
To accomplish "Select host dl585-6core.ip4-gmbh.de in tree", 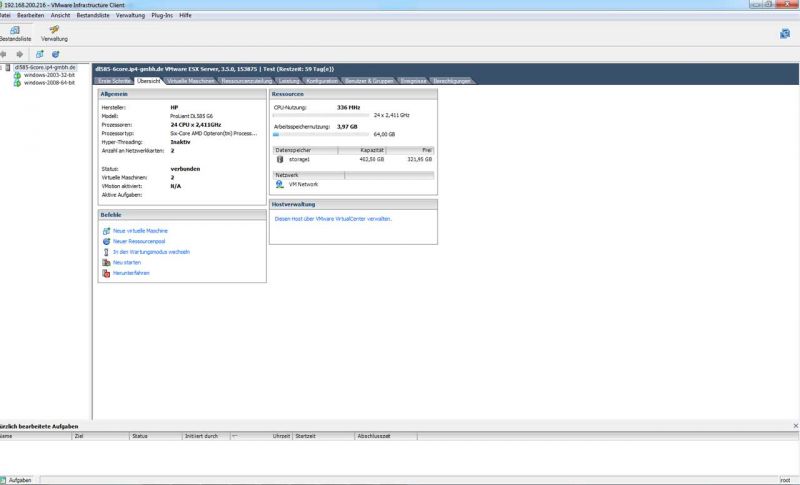I will 45,67.
